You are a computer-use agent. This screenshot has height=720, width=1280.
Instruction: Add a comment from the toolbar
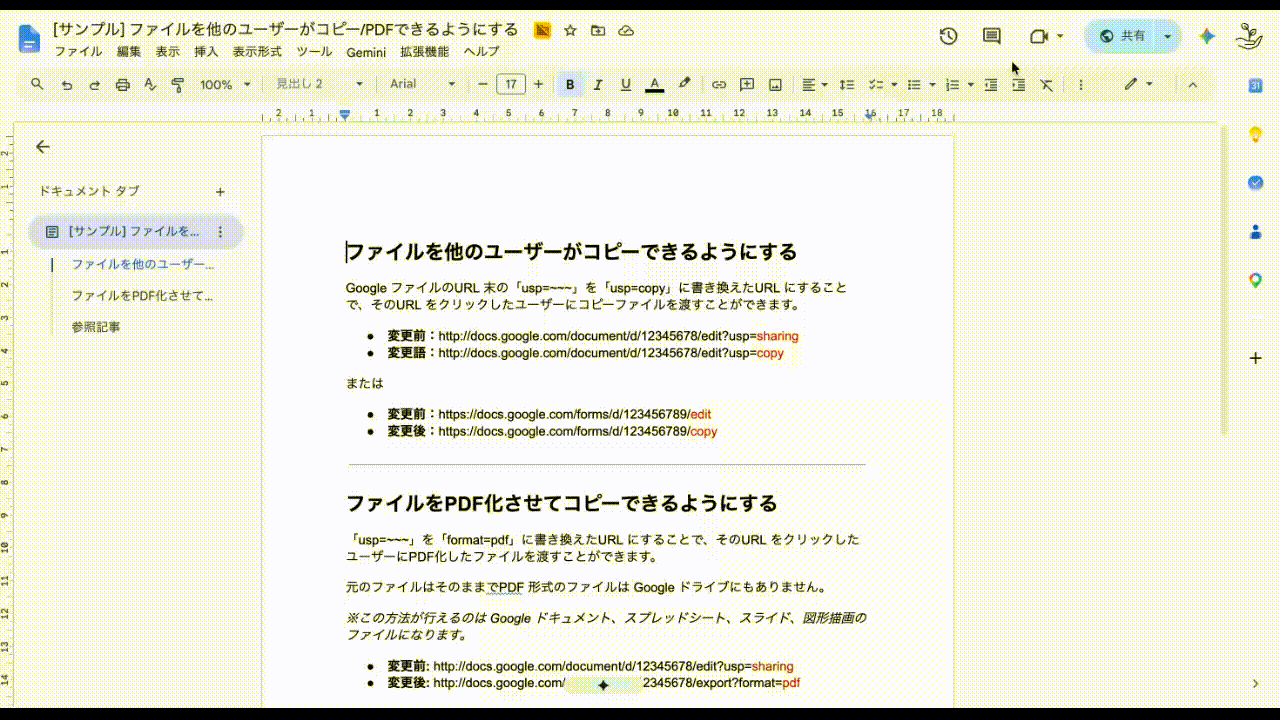(x=746, y=85)
